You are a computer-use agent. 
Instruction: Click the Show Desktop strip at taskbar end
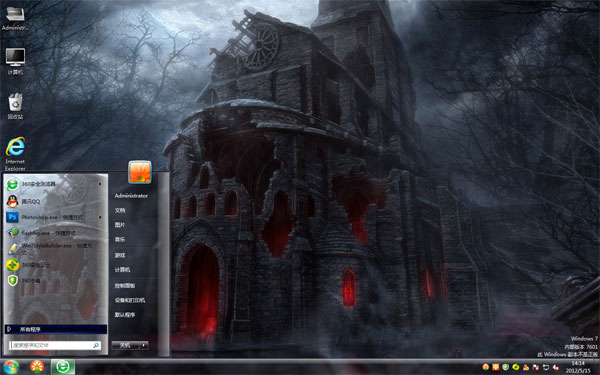[597, 367]
